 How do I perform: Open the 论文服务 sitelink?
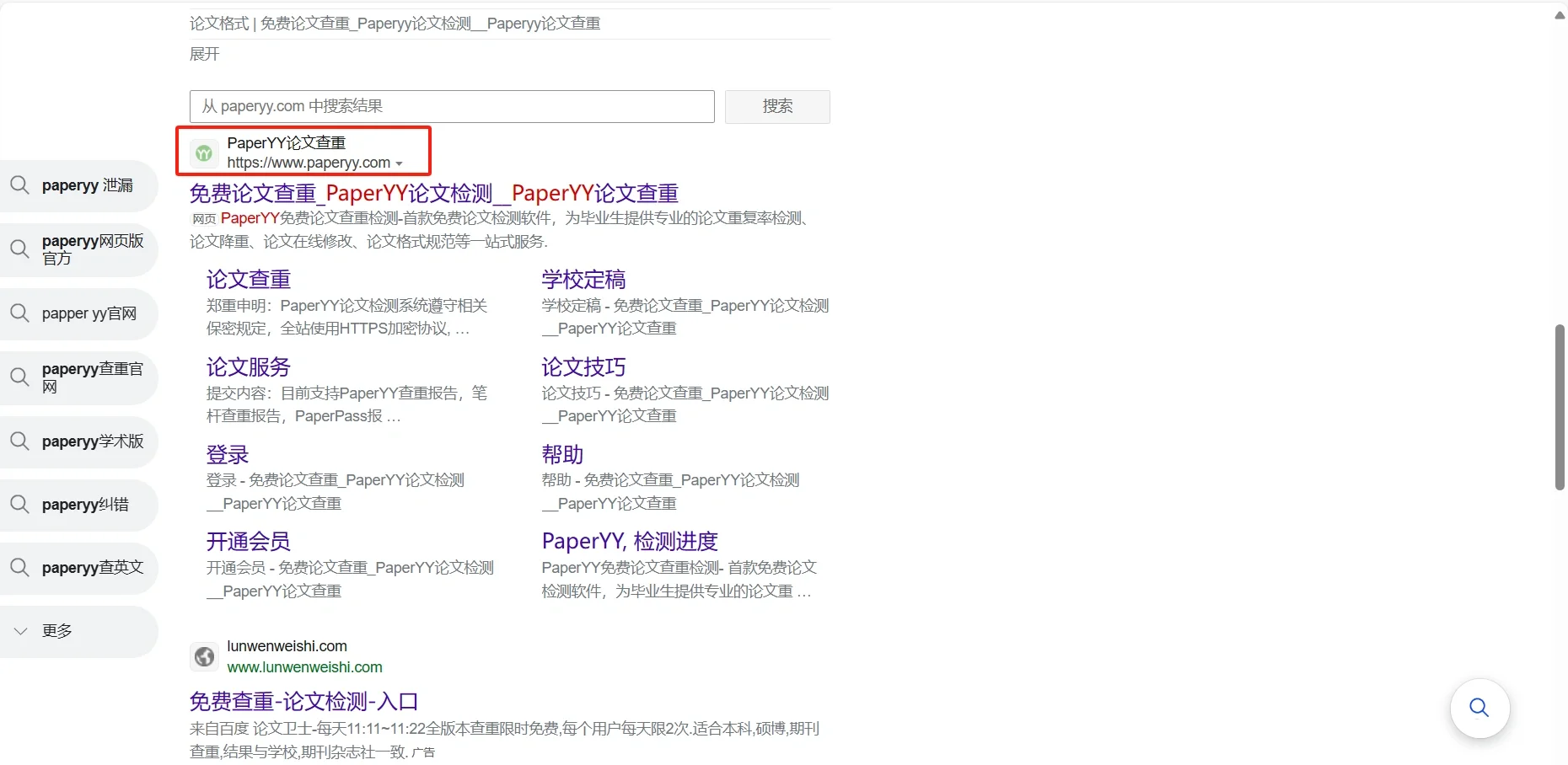click(249, 366)
